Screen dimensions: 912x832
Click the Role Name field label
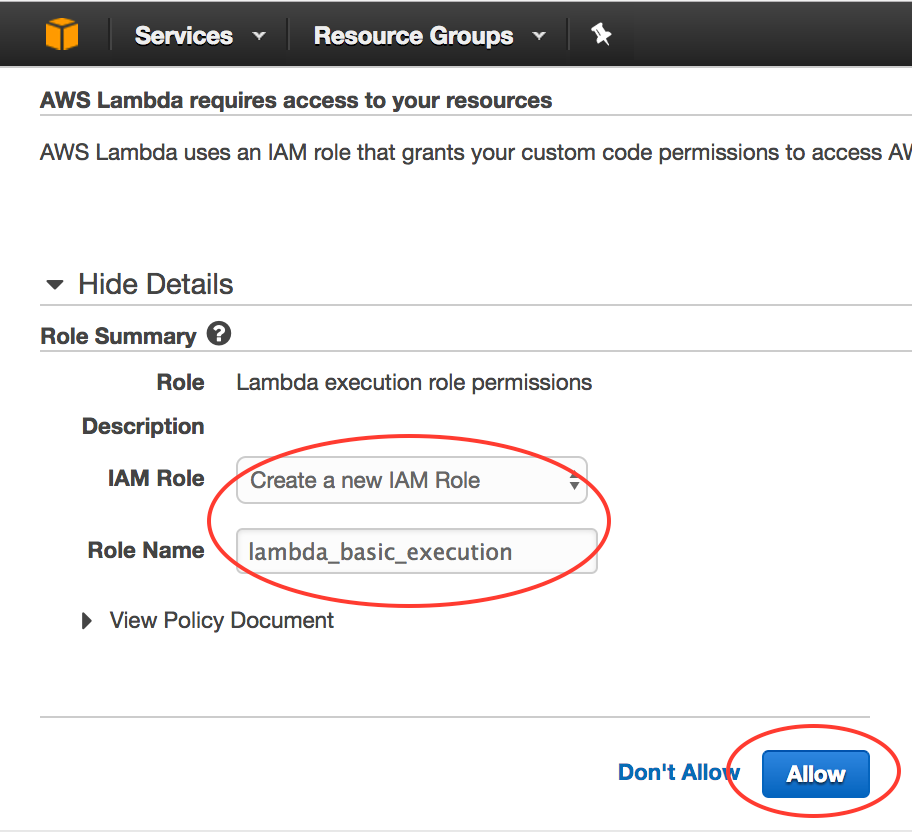pos(146,550)
